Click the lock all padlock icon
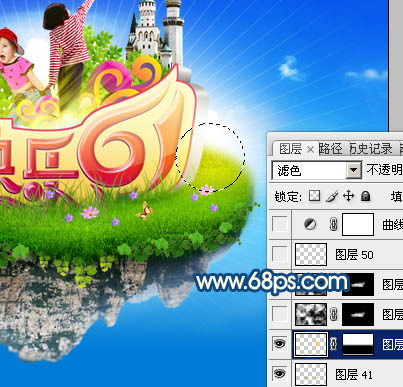The height and width of the screenshot is (387, 403). (x=366, y=196)
